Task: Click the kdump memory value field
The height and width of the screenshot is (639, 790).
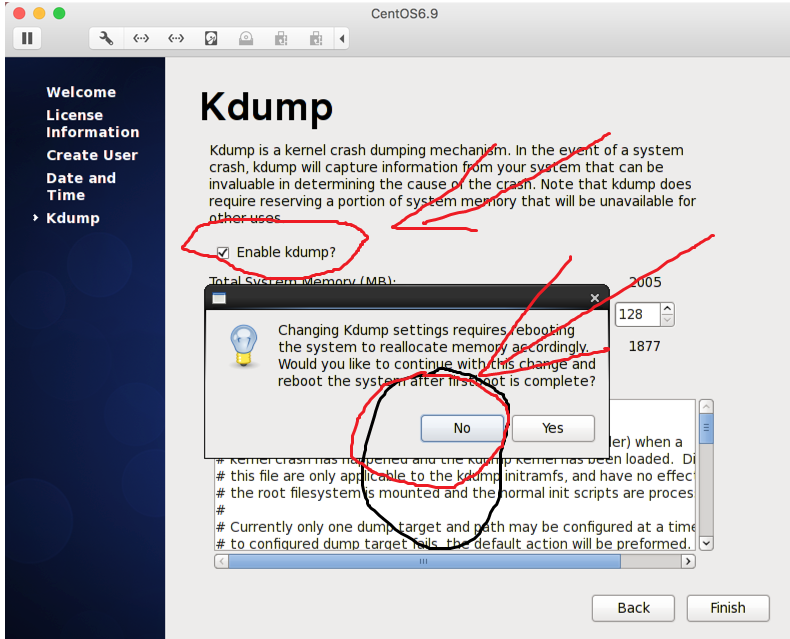Action: pyautogui.click(x=637, y=314)
